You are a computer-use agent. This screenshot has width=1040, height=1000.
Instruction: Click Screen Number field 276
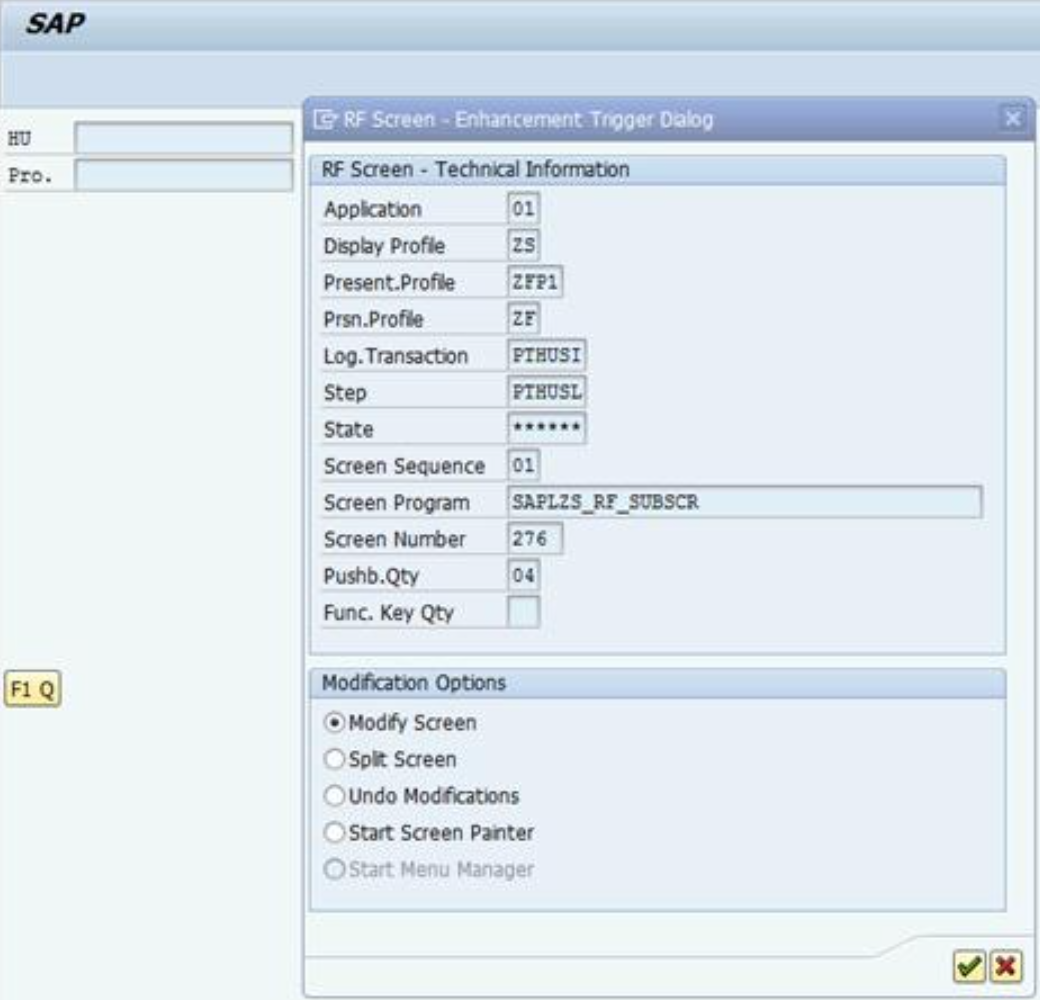click(x=535, y=538)
